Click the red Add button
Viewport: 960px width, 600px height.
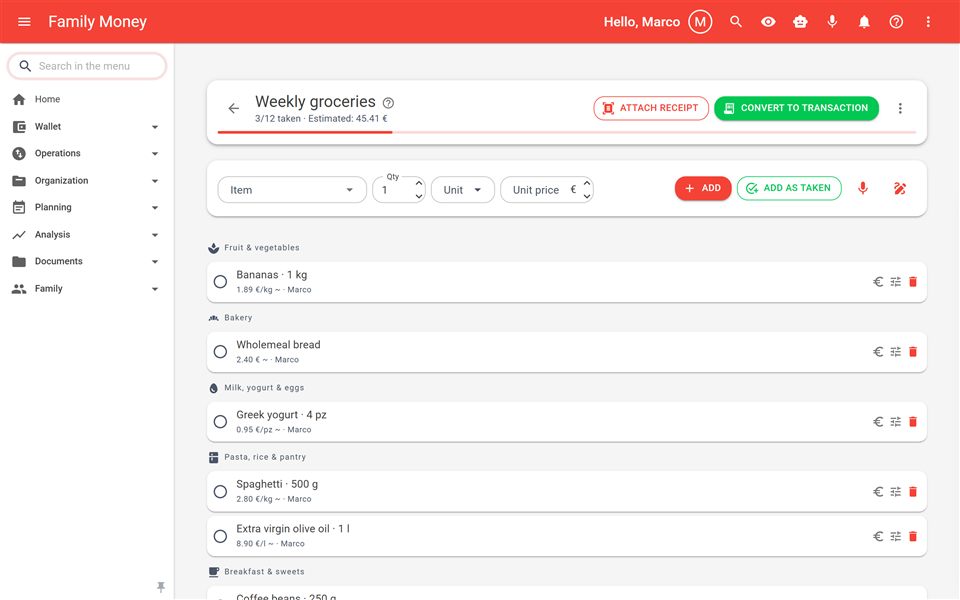tap(703, 188)
